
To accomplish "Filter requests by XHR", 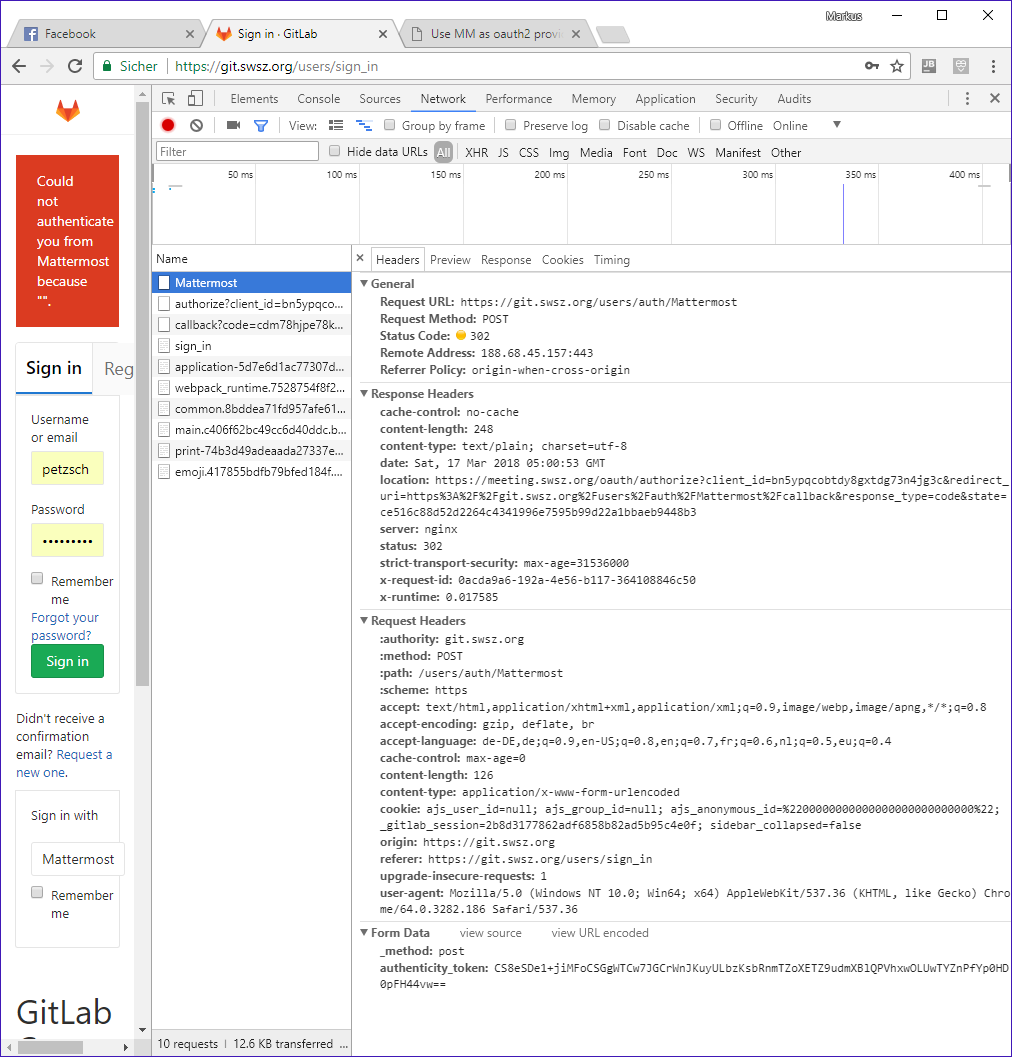I will (x=477, y=152).
